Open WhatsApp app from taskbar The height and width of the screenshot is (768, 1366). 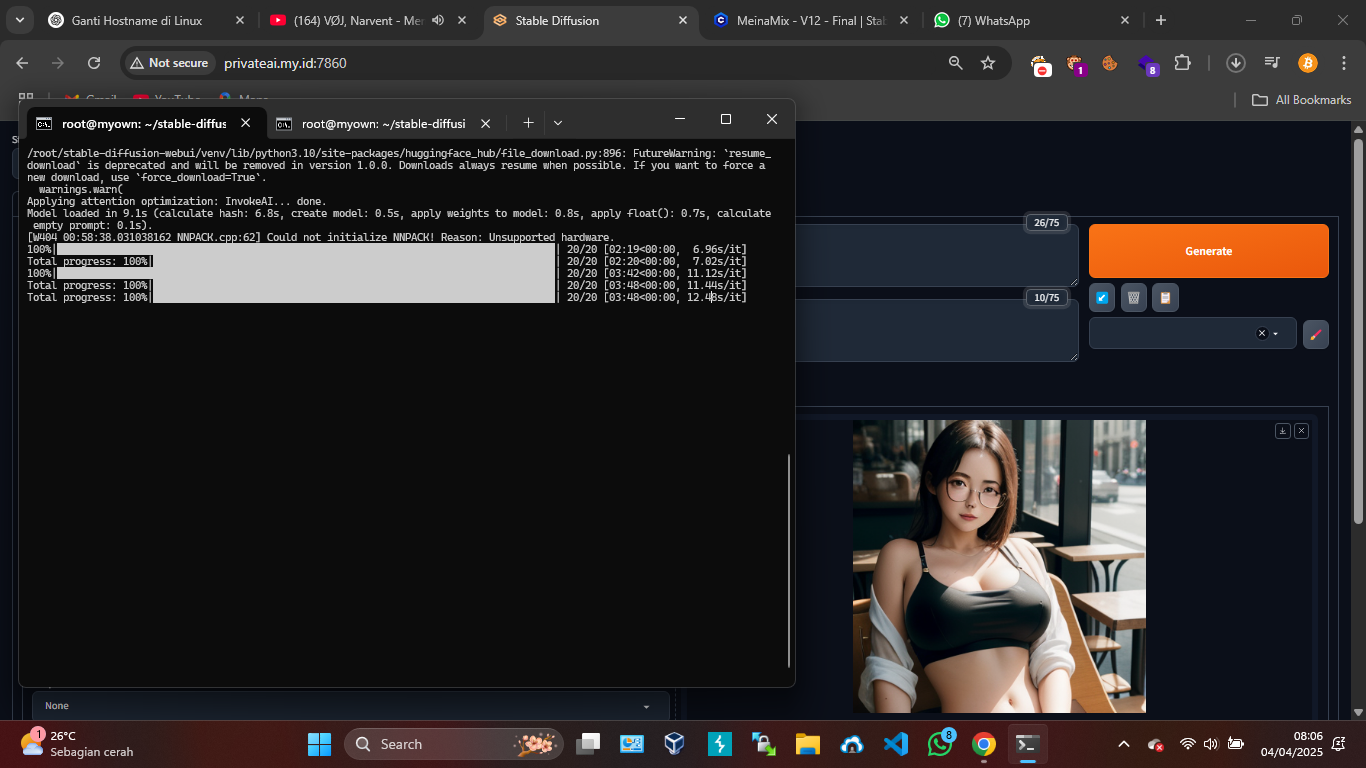coord(939,744)
